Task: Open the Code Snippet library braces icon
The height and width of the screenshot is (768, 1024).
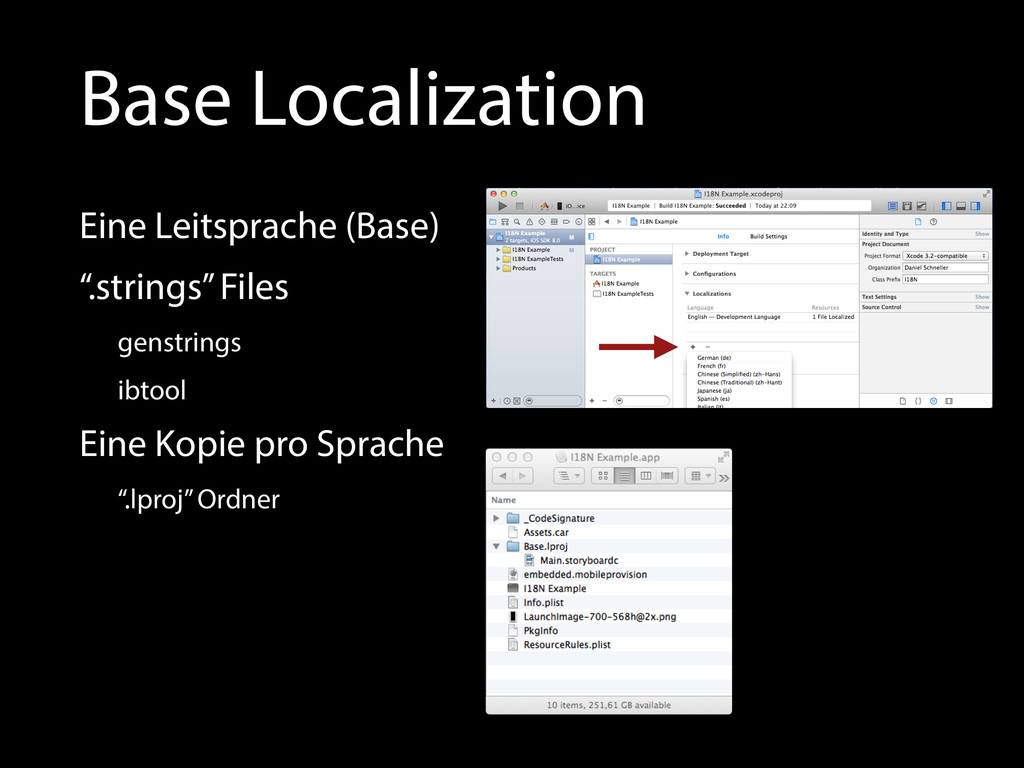Action: (x=918, y=401)
